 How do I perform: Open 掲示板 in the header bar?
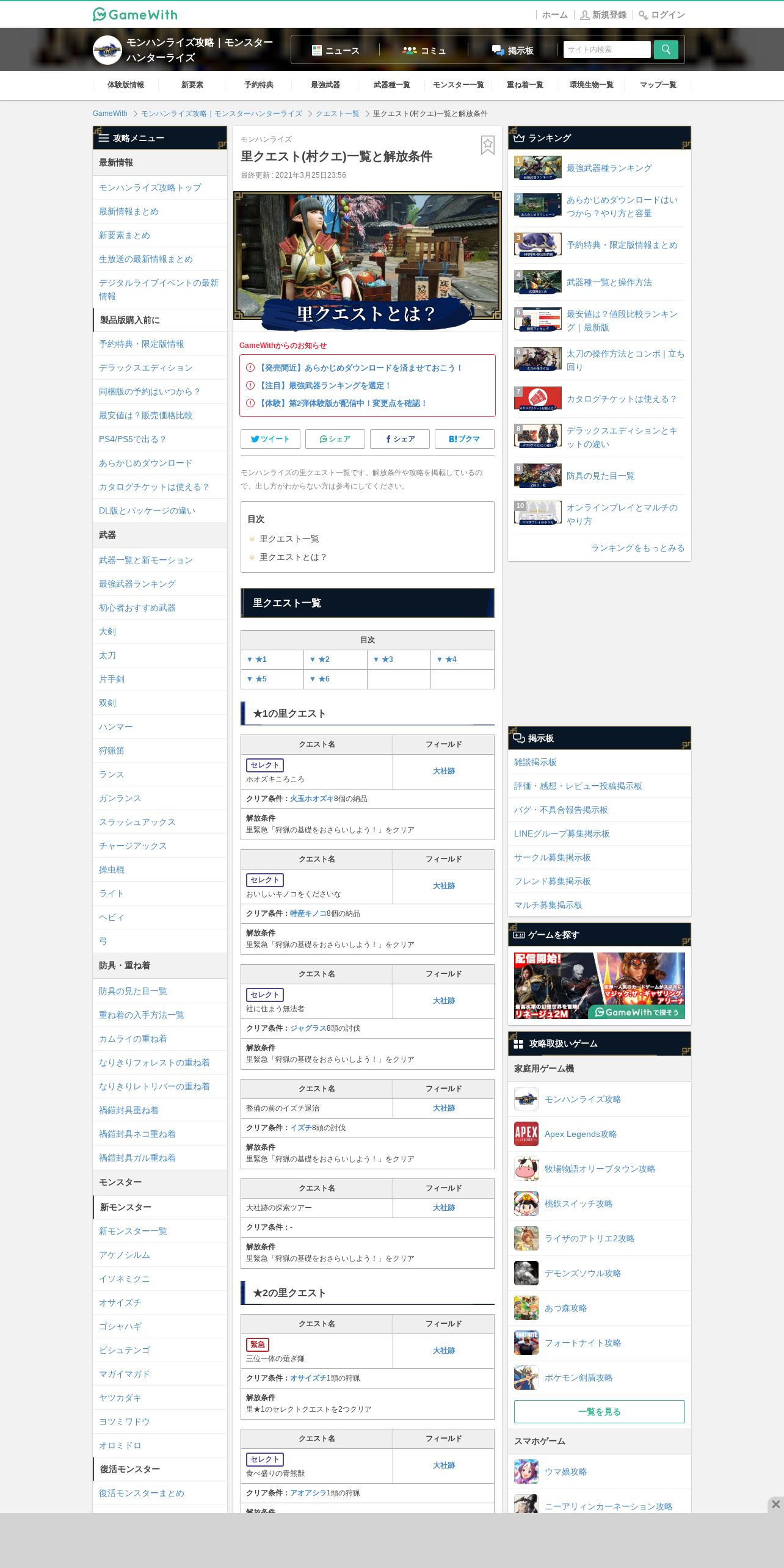coord(513,50)
